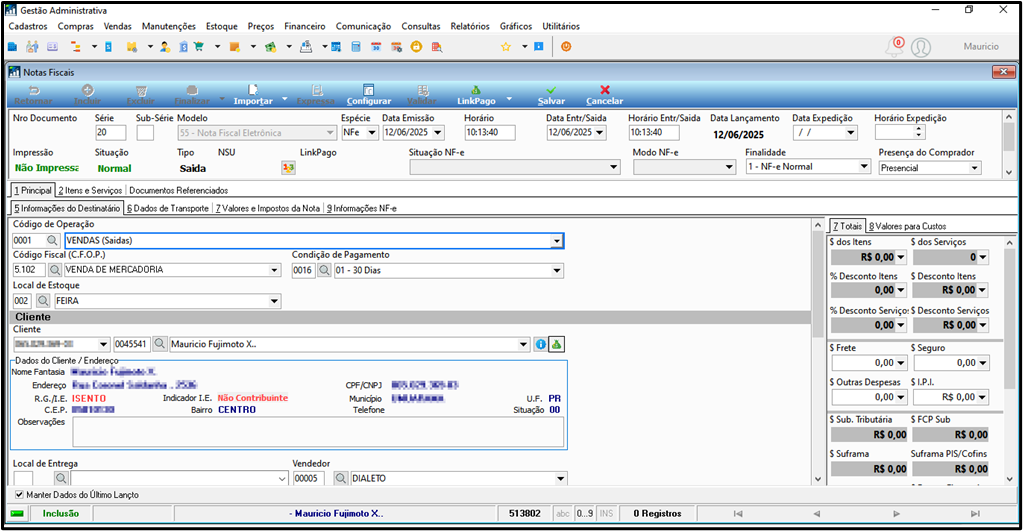
Task: Search Local de Estoque with magnifier icon
Action: tap(42, 301)
